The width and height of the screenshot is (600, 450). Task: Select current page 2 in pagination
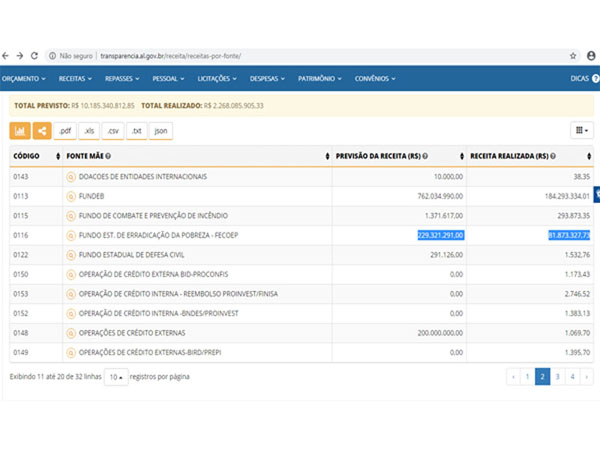542,377
